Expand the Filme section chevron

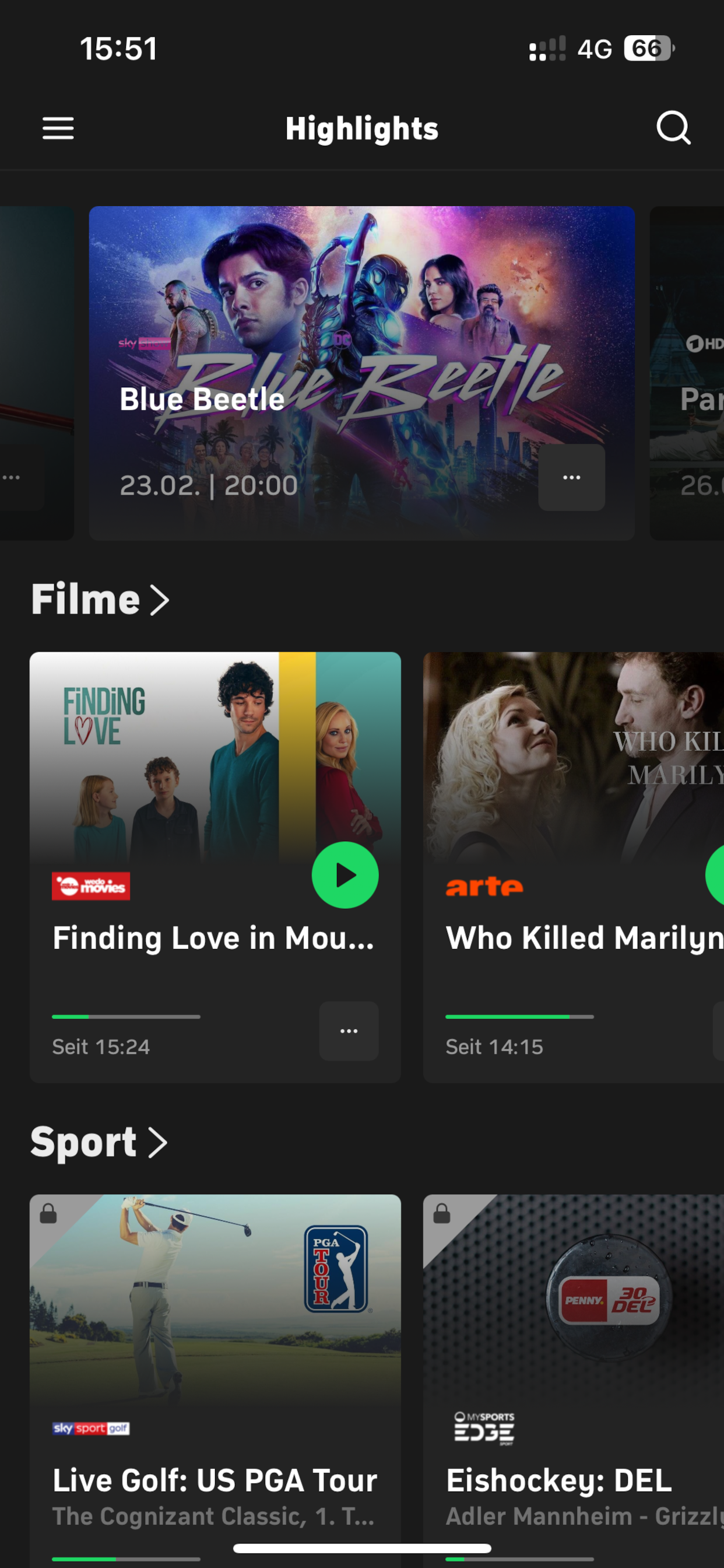tap(159, 601)
